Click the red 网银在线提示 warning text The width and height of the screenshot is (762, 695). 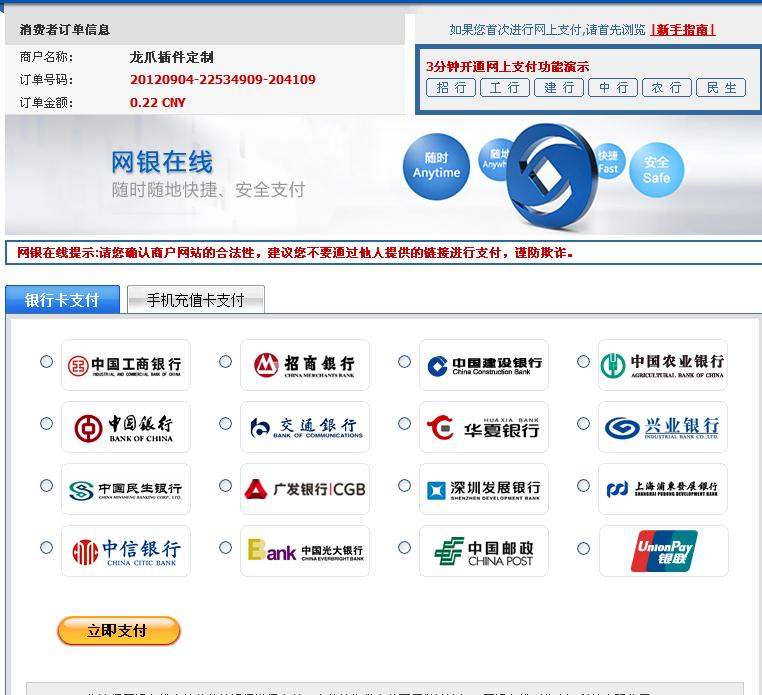(295, 253)
